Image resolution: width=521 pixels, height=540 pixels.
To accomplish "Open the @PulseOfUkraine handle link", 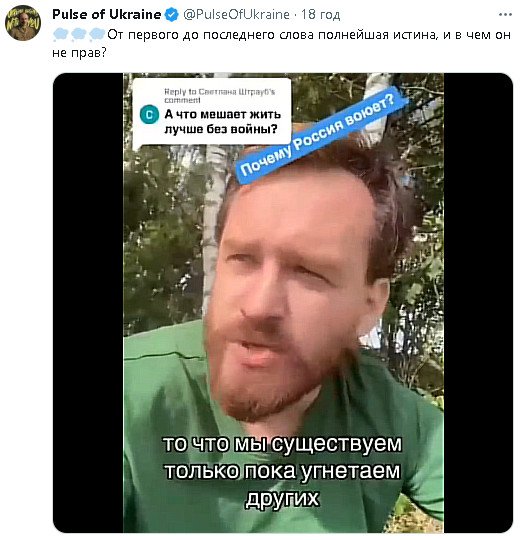I will point(236,14).
